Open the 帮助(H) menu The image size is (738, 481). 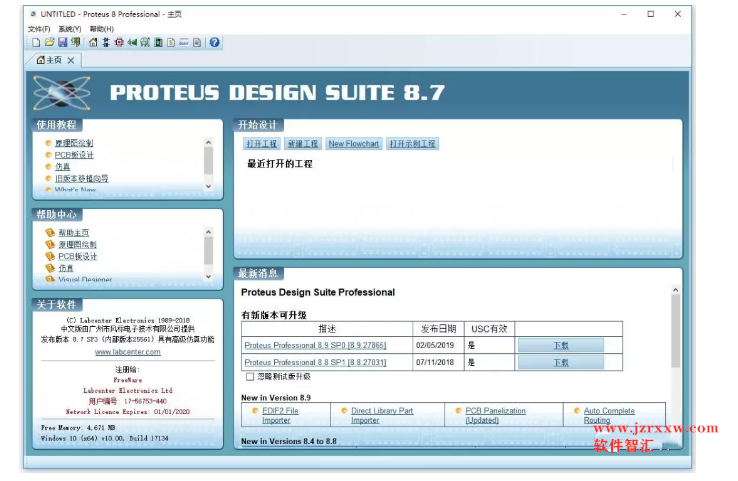point(102,29)
